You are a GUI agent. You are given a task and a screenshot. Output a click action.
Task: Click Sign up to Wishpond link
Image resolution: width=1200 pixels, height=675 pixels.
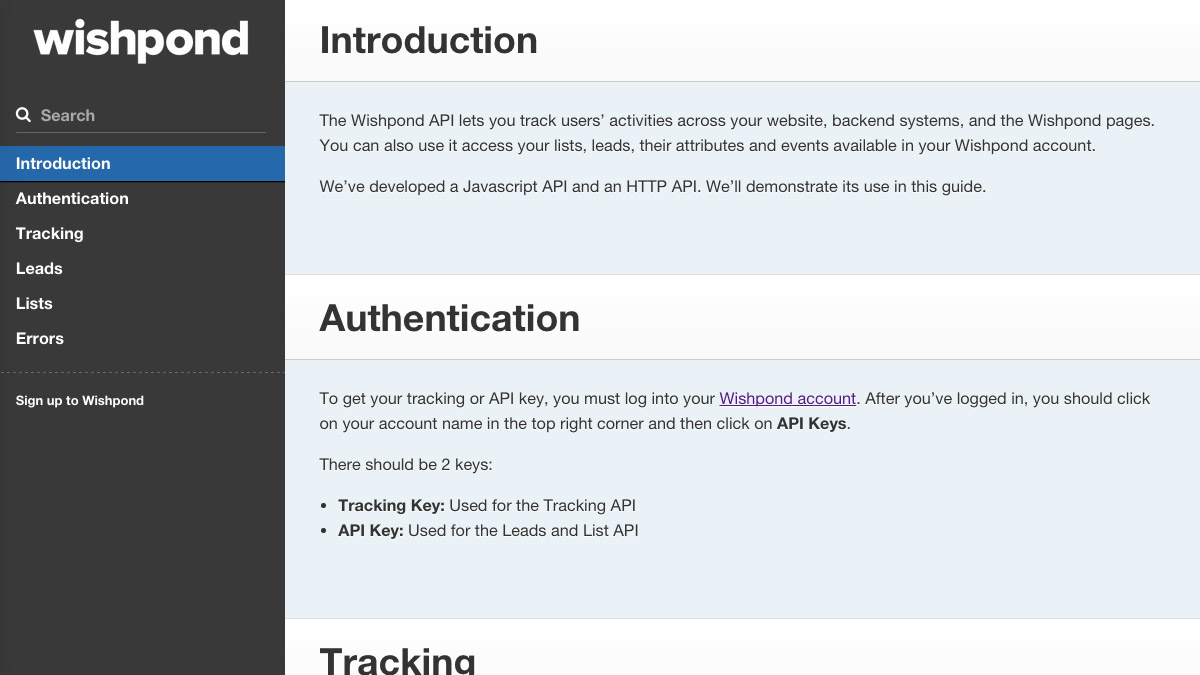tap(80, 400)
